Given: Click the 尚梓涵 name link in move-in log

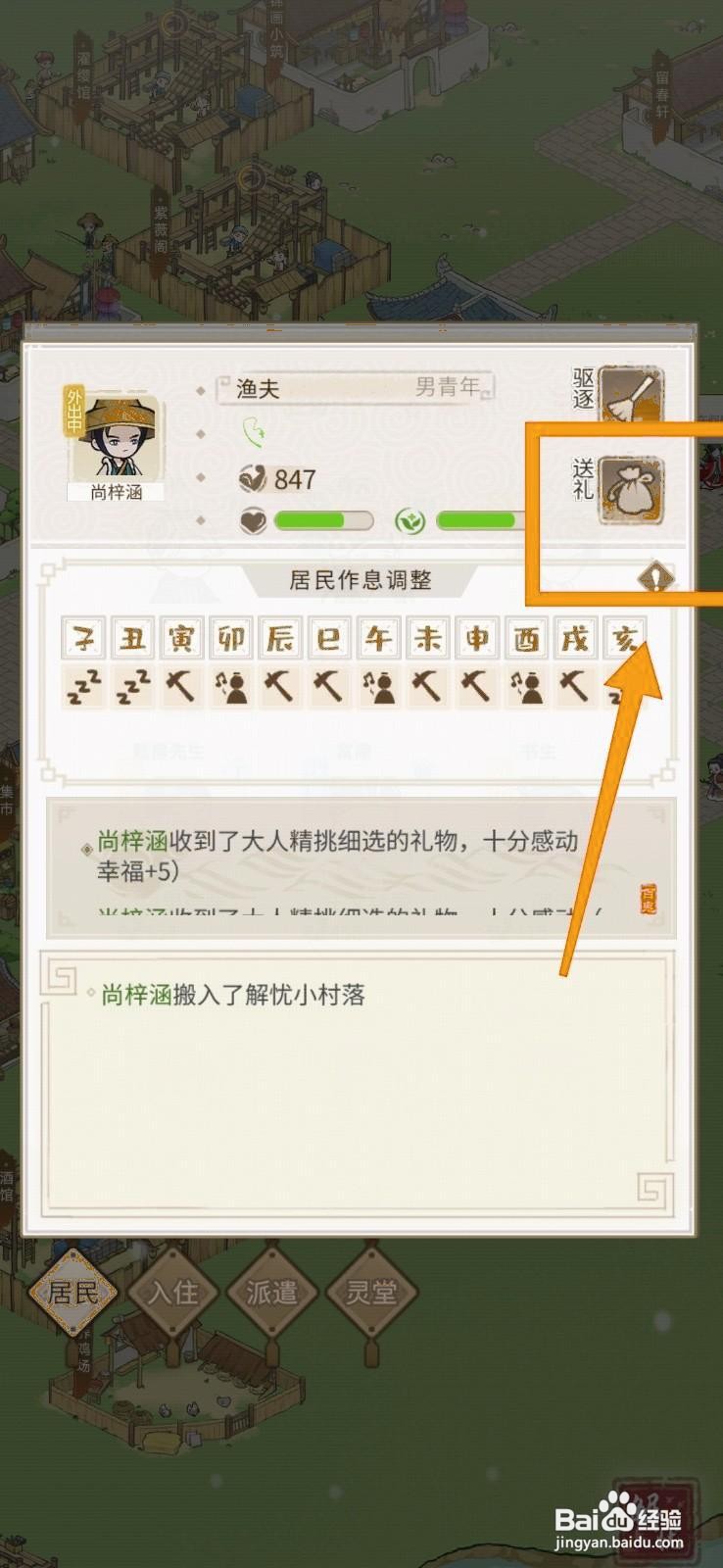Looking at the screenshot, I should coord(137,995).
